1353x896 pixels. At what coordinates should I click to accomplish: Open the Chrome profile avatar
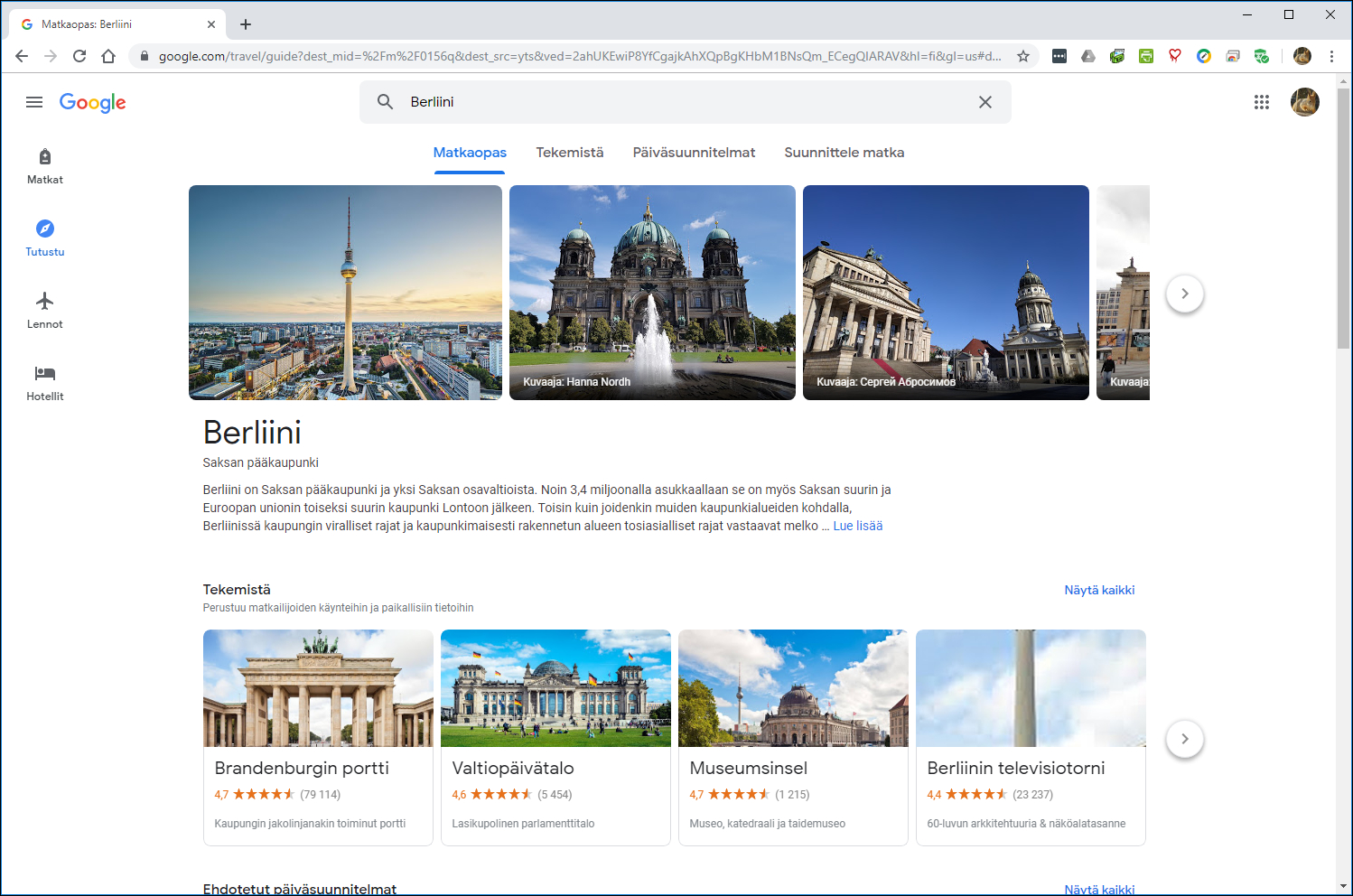pyautogui.click(x=1302, y=55)
